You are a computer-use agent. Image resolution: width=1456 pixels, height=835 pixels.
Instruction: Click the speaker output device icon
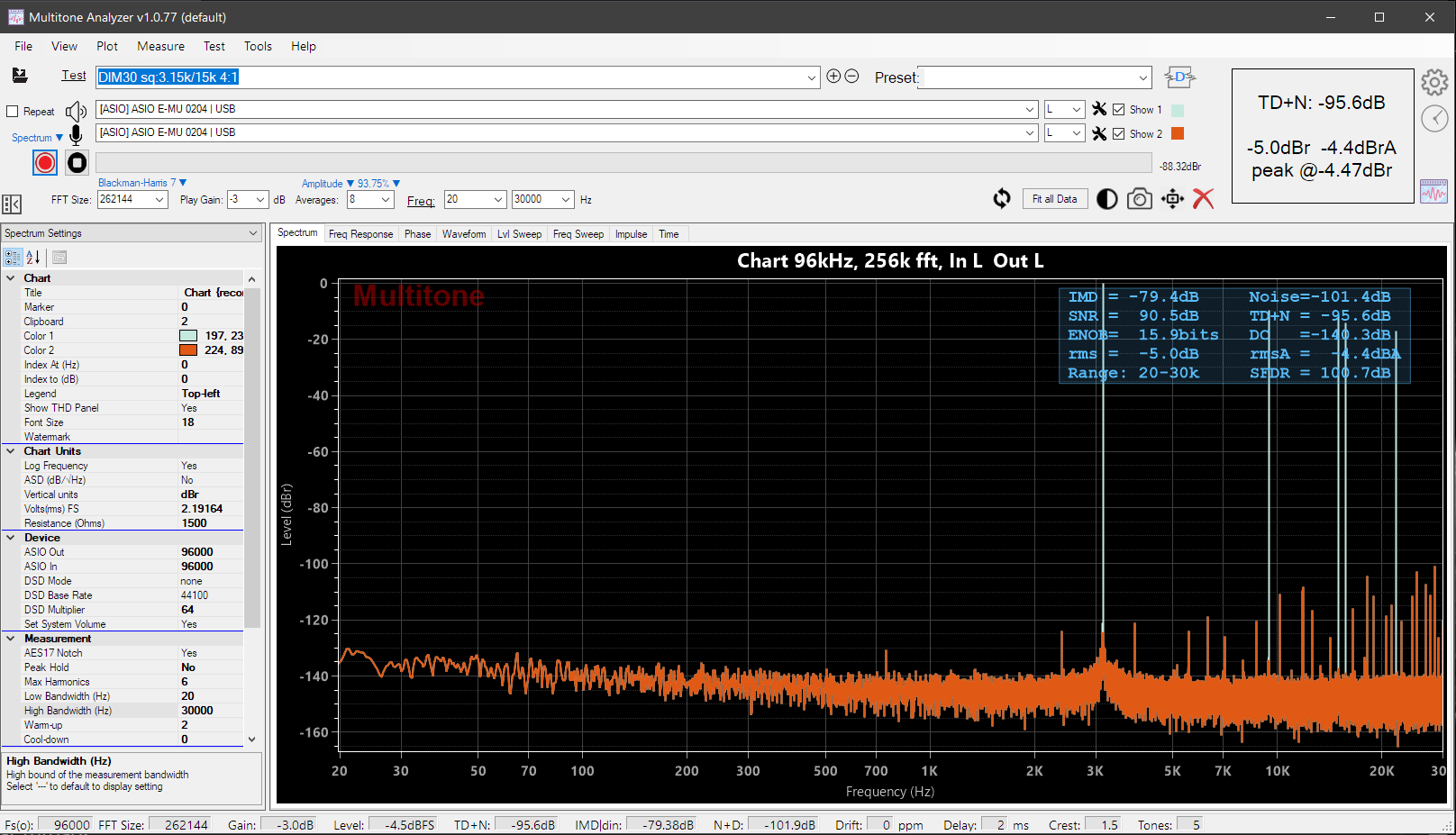[x=76, y=111]
